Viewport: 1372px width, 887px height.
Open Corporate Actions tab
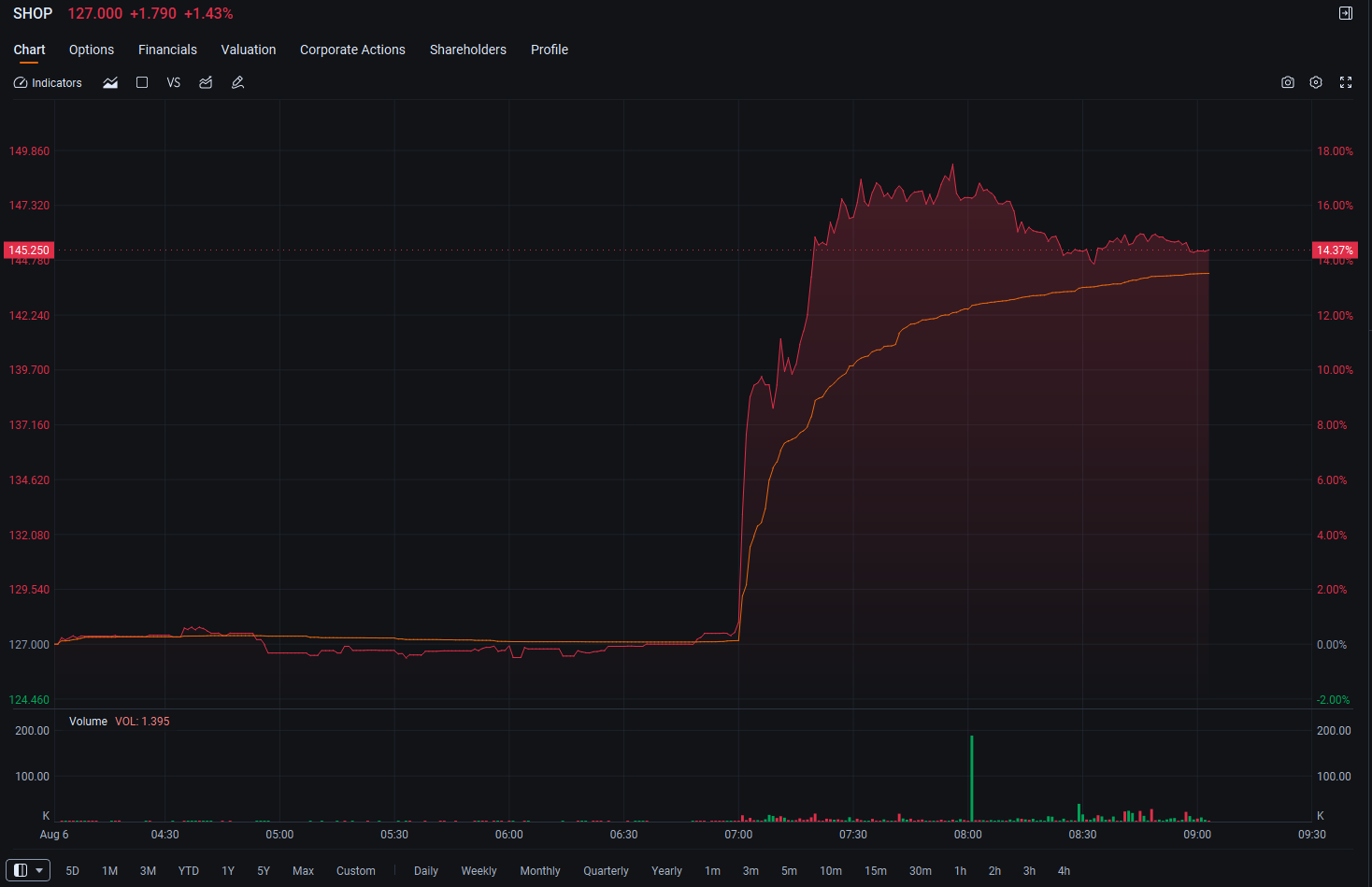(352, 50)
